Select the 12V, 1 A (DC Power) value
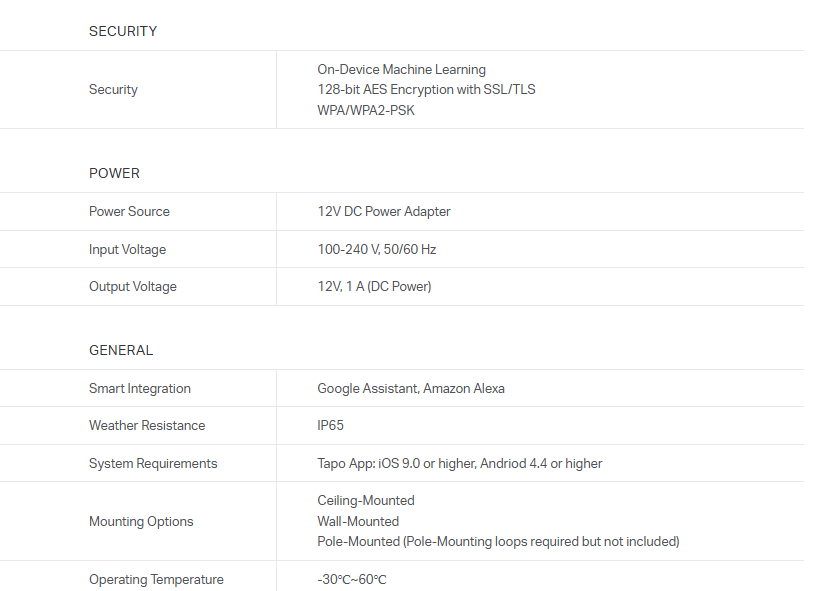This screenshot has width=813, height=591. pyautogui.click(x=374, y=287)
